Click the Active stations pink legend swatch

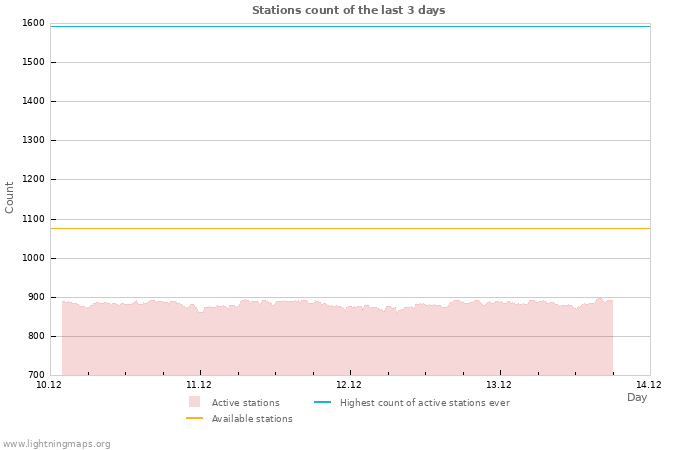(194, 402)
